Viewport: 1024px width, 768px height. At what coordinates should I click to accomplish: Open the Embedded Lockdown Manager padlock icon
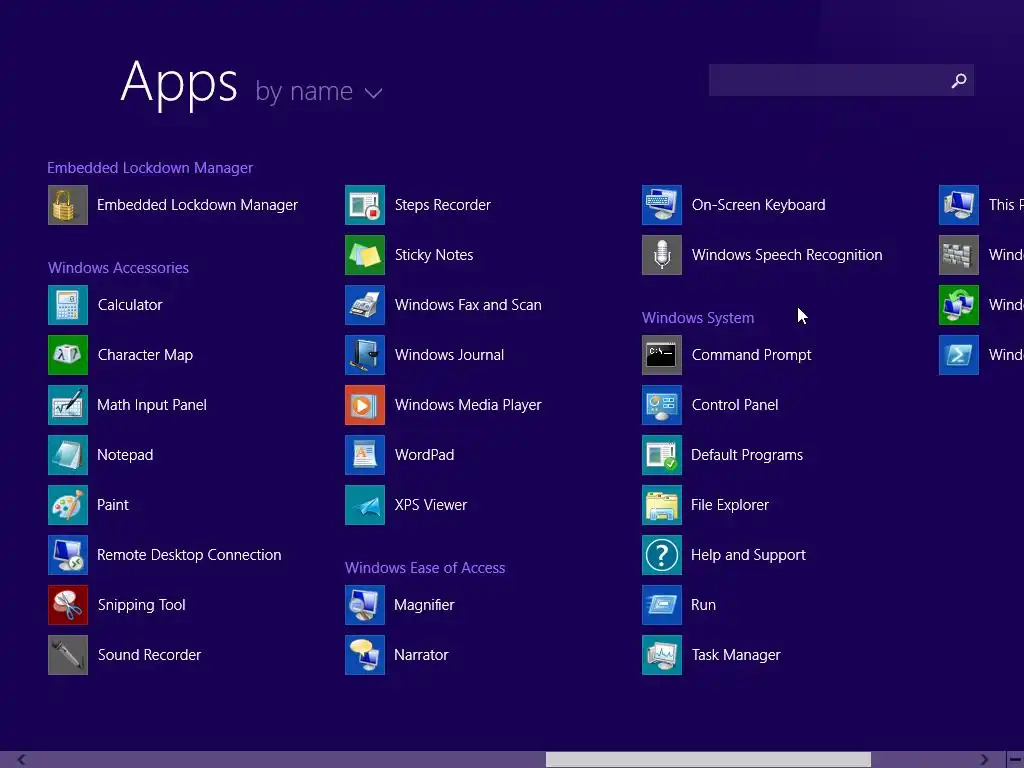[68, 205]
